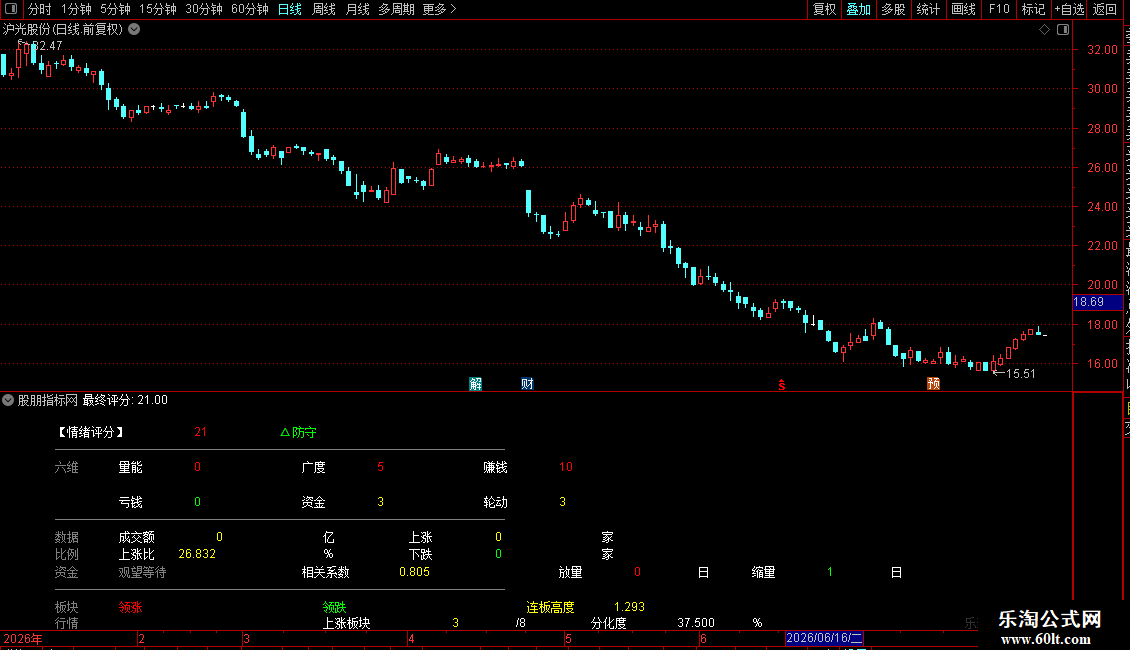Click the 2026年 year label on timeline
Screen dimensions: 1130x650
22,638
